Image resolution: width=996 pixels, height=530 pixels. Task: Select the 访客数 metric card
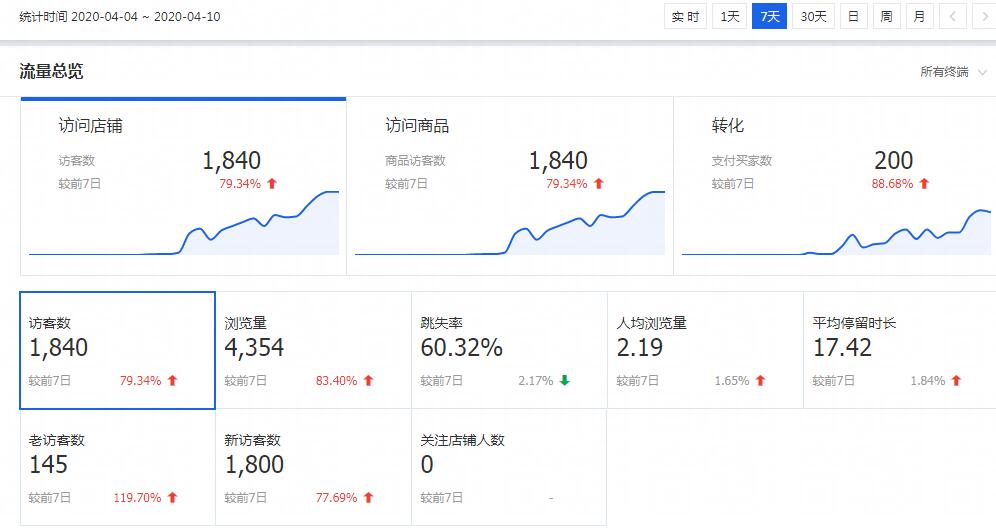(x=118, y=350)
